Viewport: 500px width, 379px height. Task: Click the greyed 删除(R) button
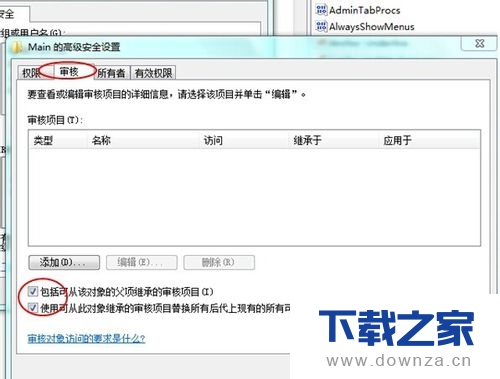point(219,263)
